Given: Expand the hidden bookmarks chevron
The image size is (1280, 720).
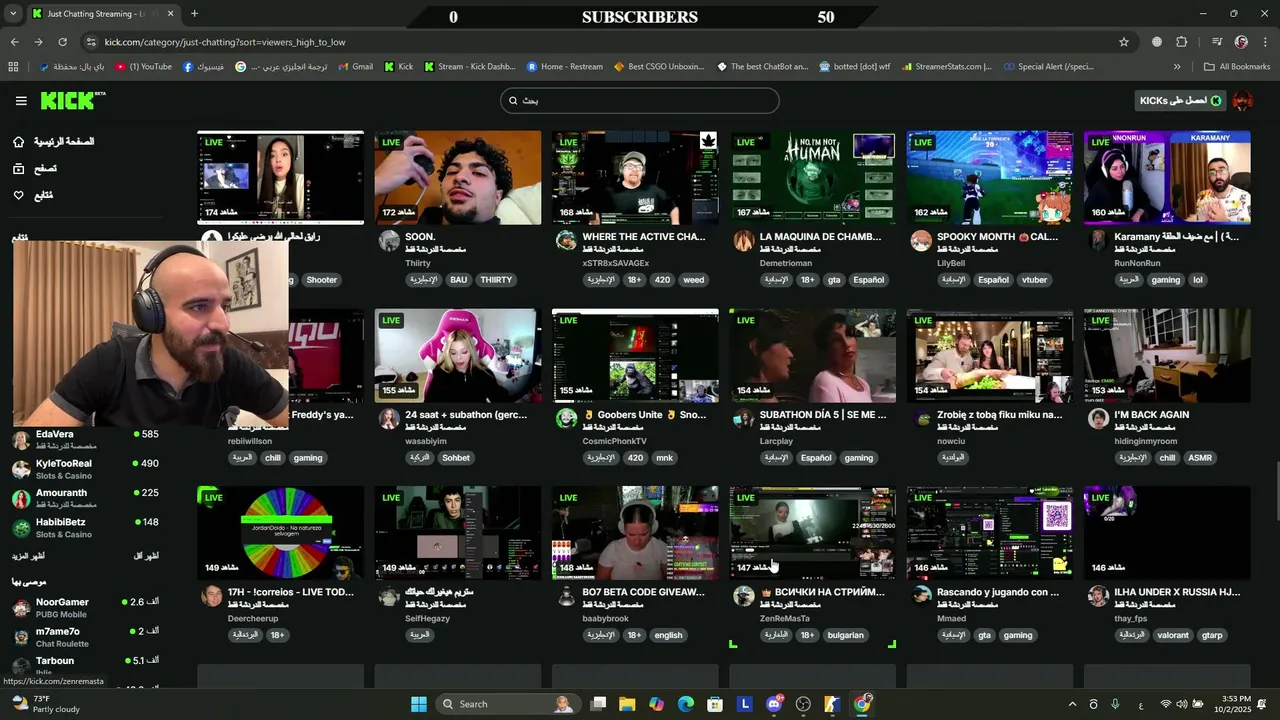Looking at the screenshot, I should 1177,67.
